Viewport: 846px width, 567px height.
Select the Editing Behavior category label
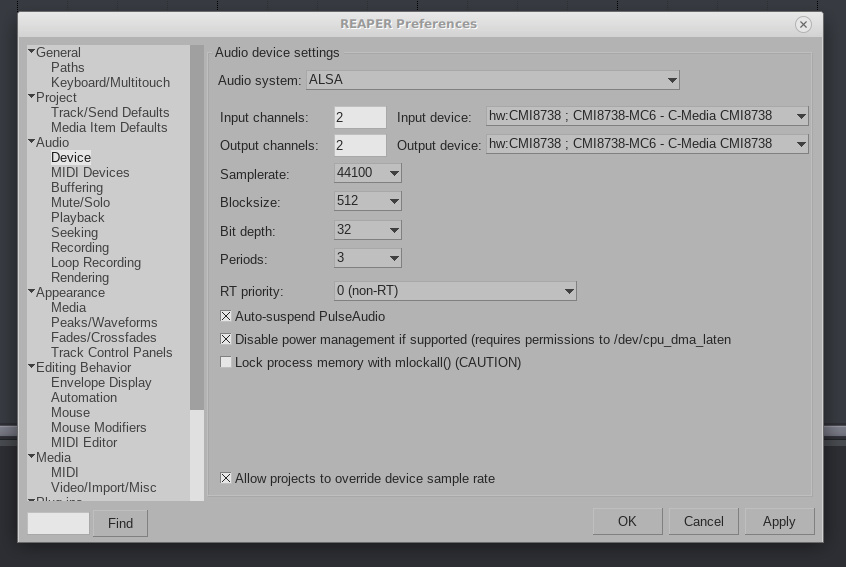tap(84, 367)
